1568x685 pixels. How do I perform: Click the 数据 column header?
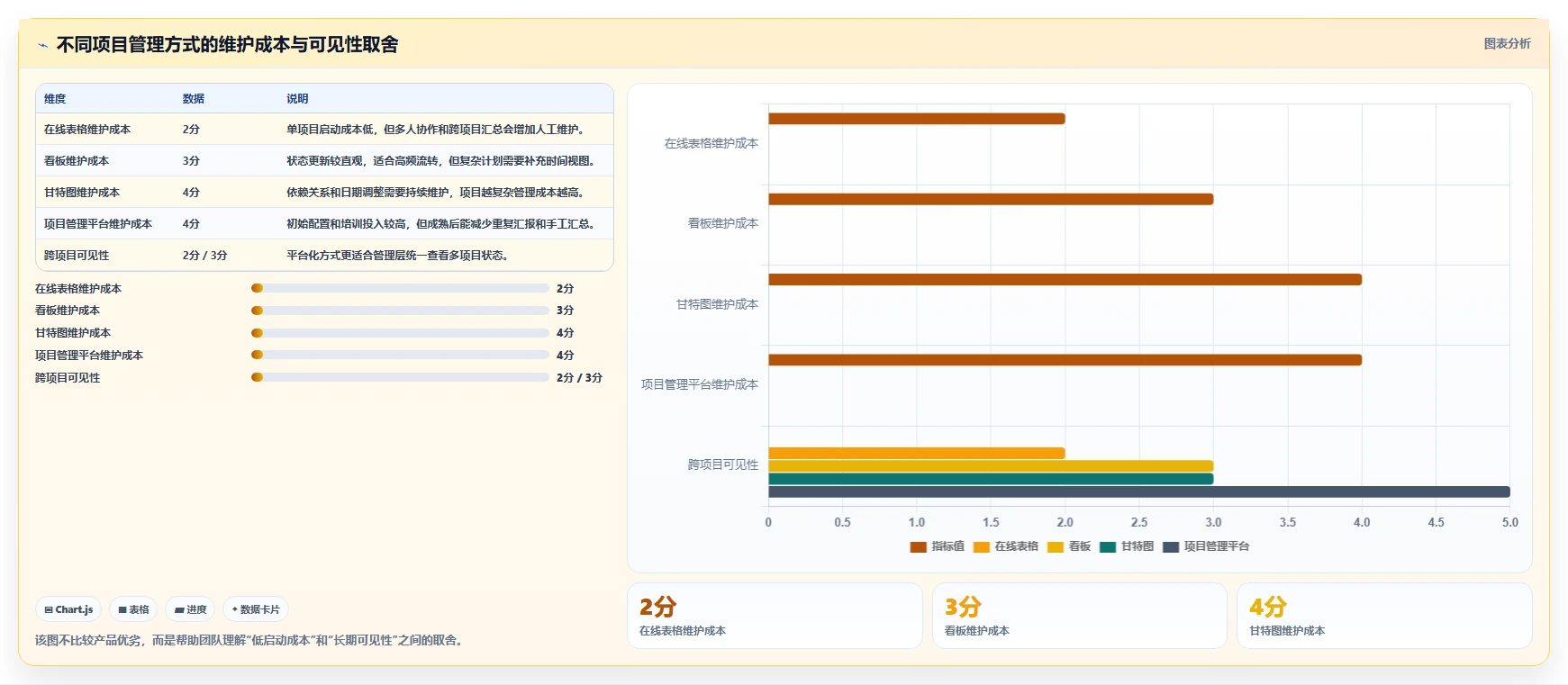(194, 99)
